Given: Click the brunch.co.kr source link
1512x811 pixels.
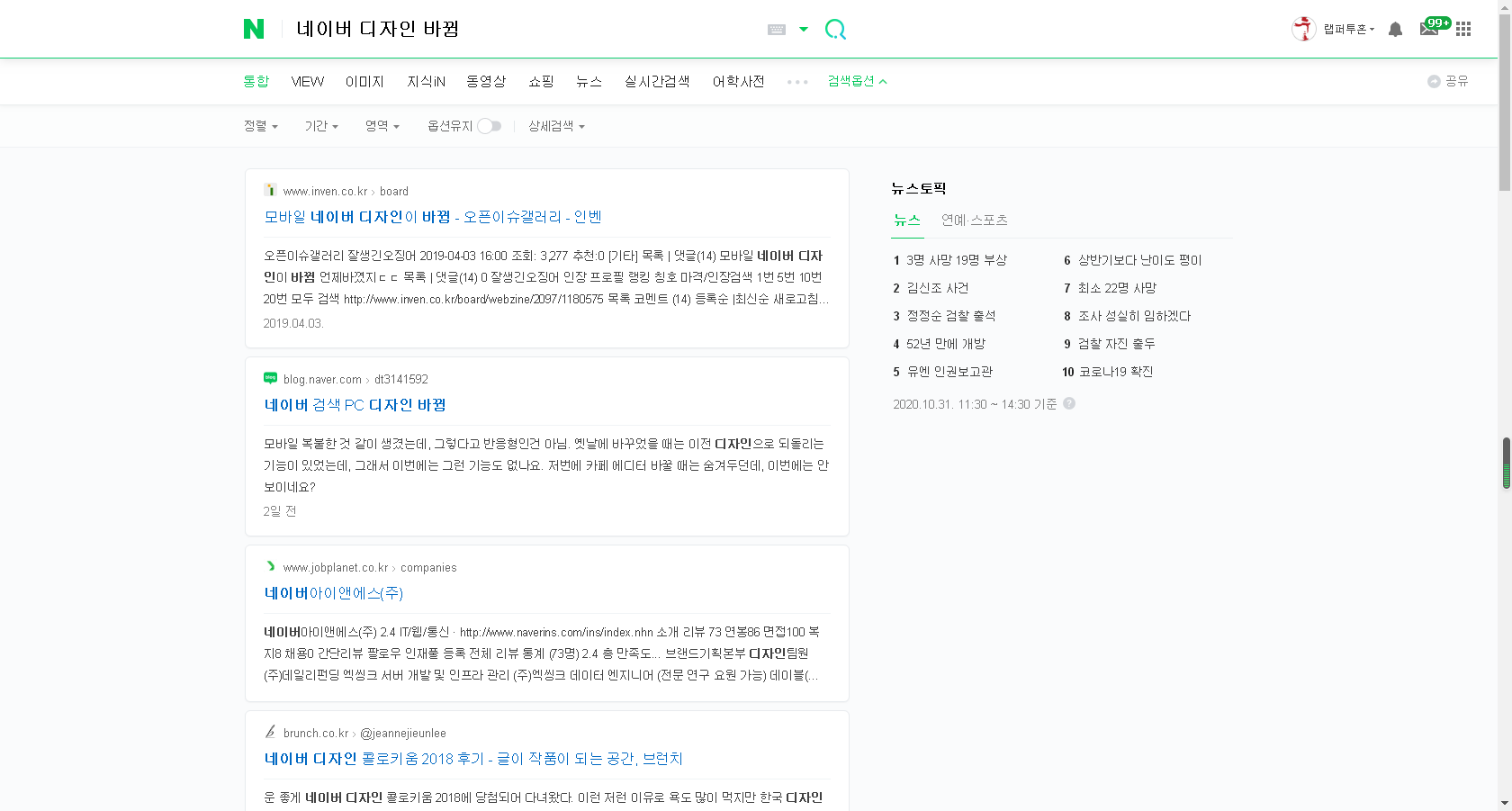Looking at the screenshot, I should click(315, 733).
